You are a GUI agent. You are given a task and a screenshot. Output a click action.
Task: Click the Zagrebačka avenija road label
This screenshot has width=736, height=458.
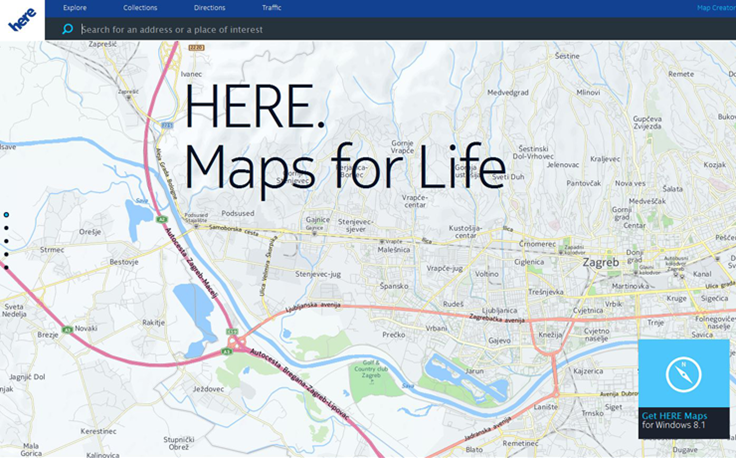[x=496, y=318]
